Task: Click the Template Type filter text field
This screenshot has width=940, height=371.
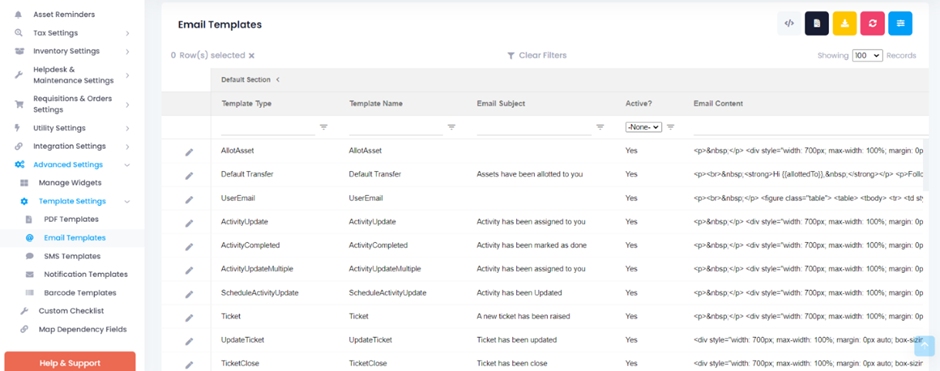Action: click(268, 127)
